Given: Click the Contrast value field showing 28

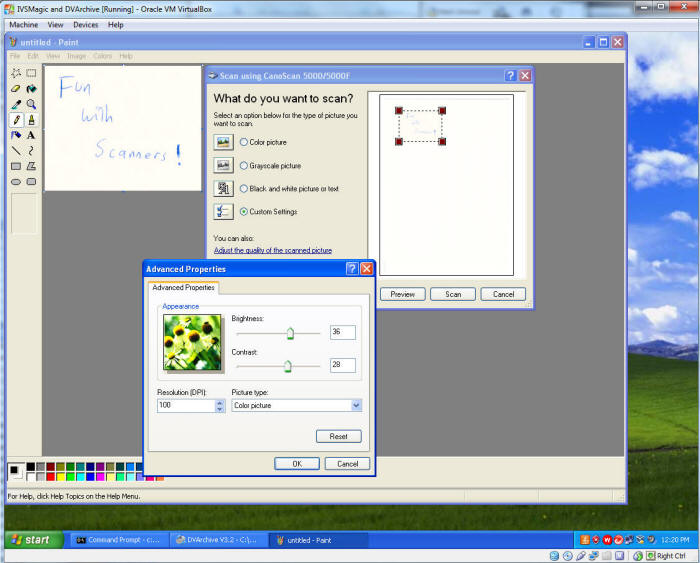Looking at the screenshot, I should pos(343,365).
